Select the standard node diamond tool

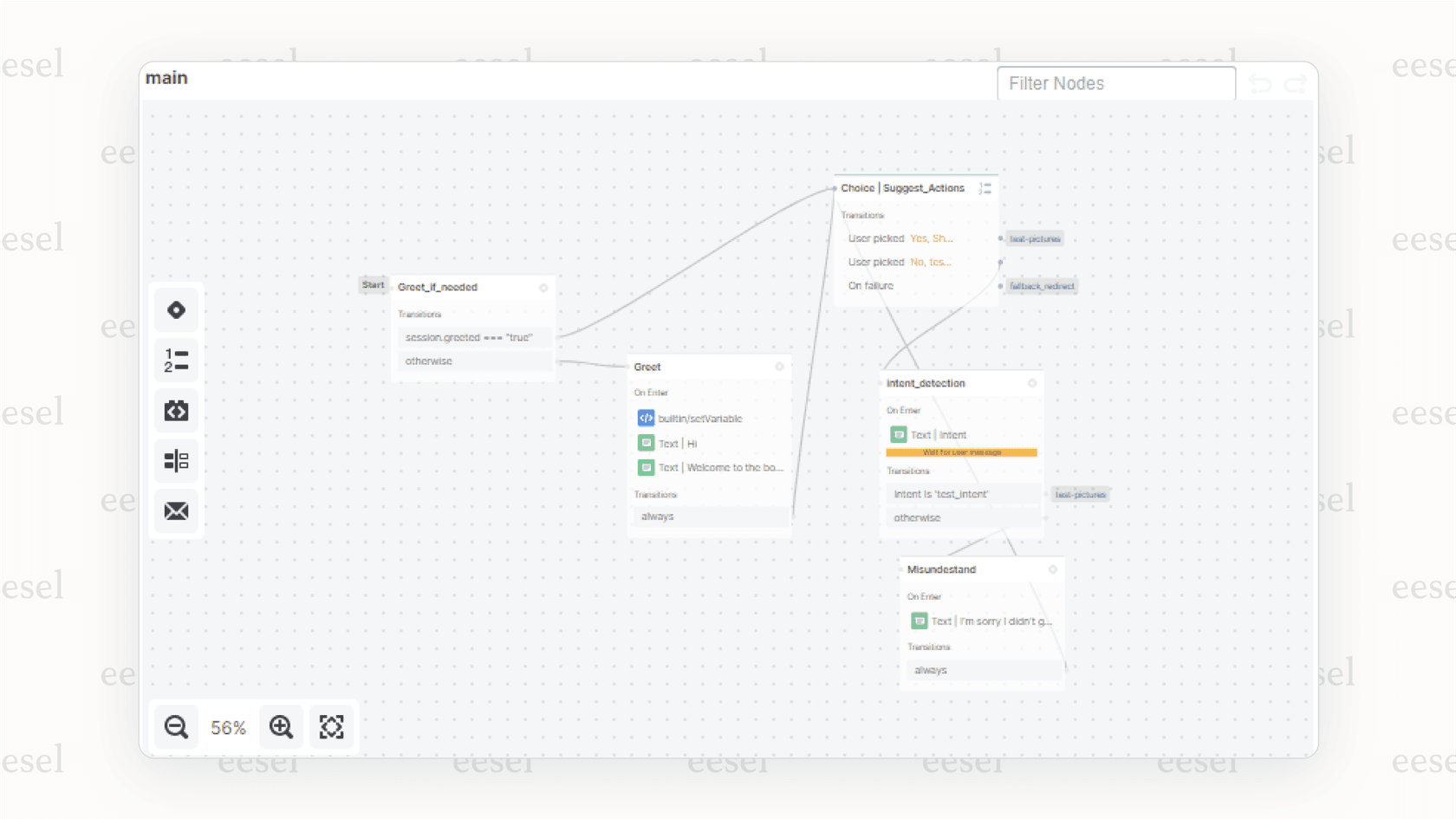click(176, 310)
